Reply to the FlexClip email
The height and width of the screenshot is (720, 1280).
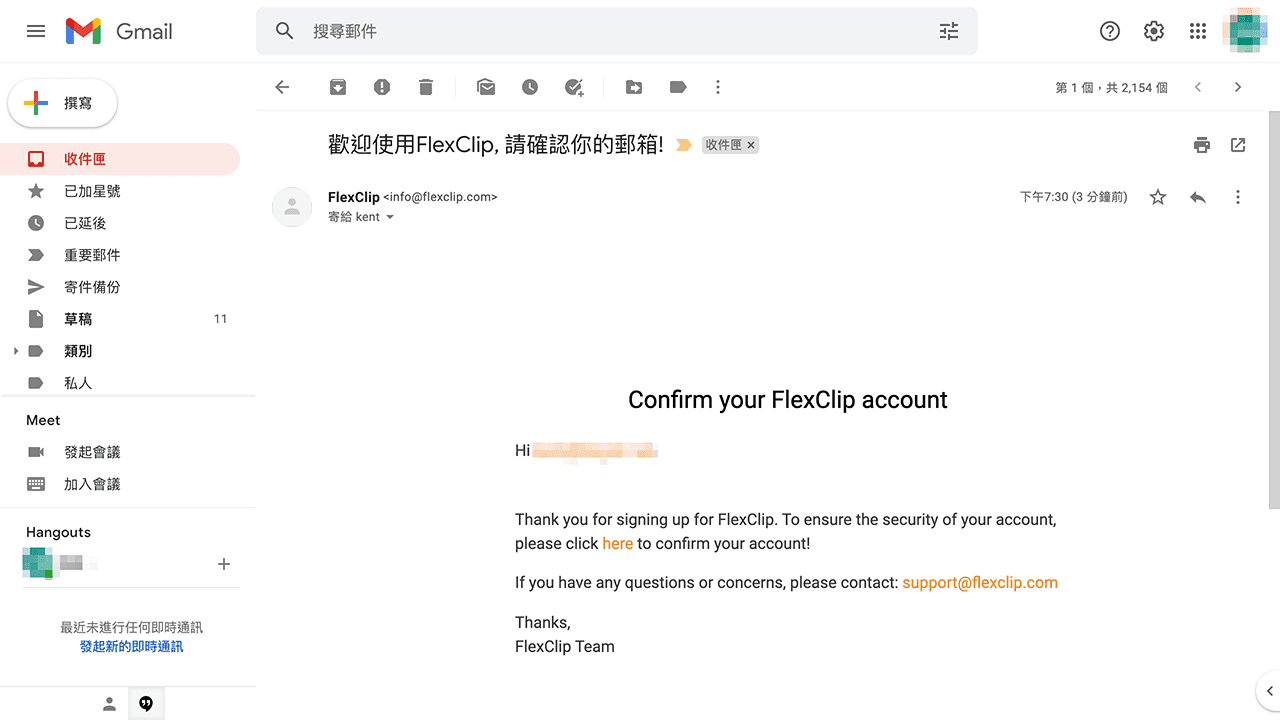pos(1198,197)
